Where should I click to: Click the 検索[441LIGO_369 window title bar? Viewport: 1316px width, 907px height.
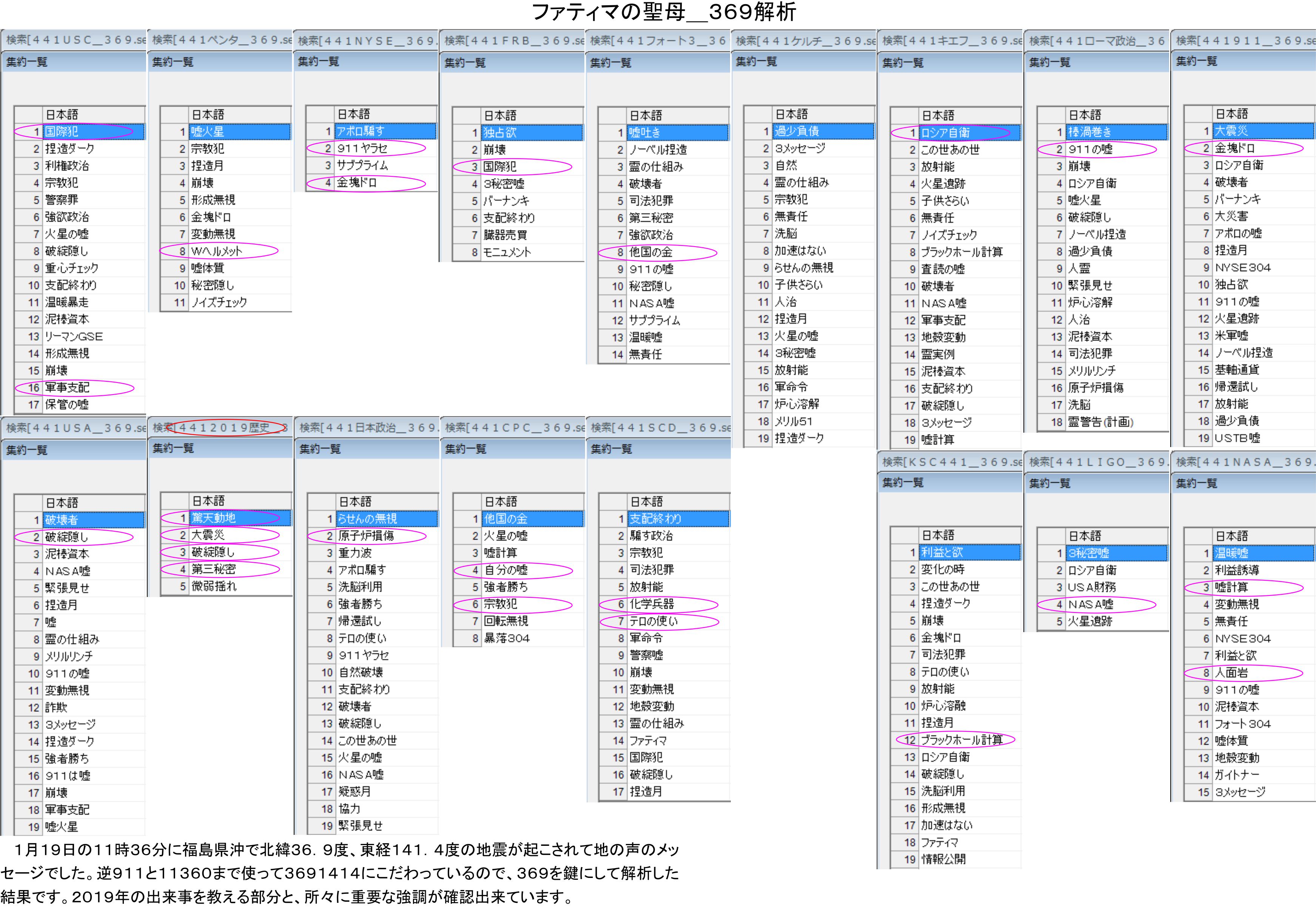tap(1097, 462)
